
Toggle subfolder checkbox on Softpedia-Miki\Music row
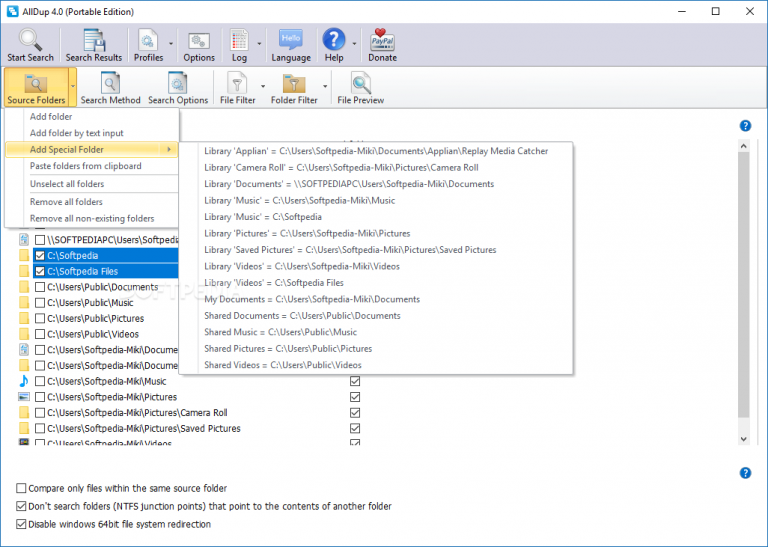tap(355, 381)
